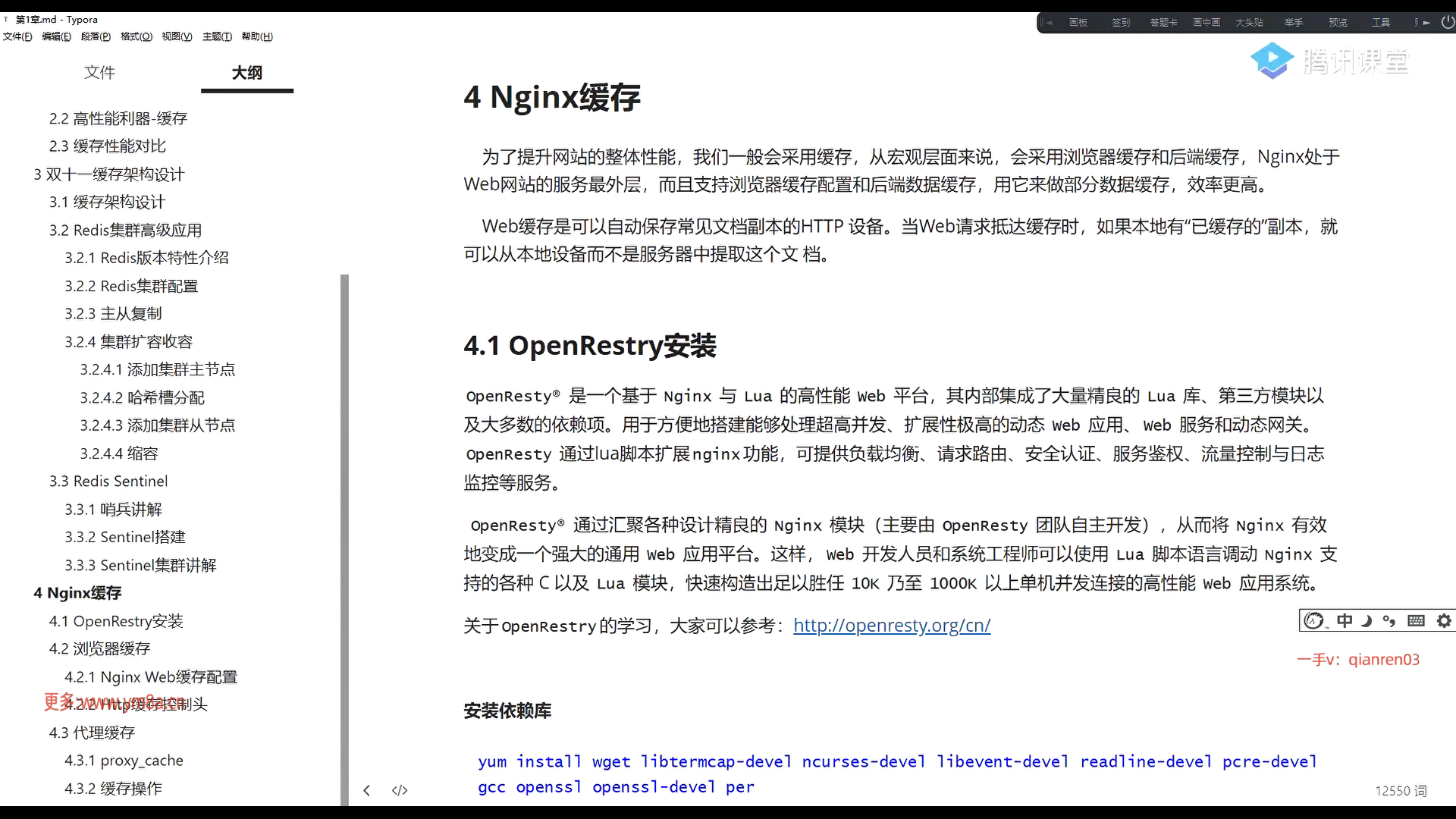Open input method settings gear

pyautogui.click(x=1444, y=621)
